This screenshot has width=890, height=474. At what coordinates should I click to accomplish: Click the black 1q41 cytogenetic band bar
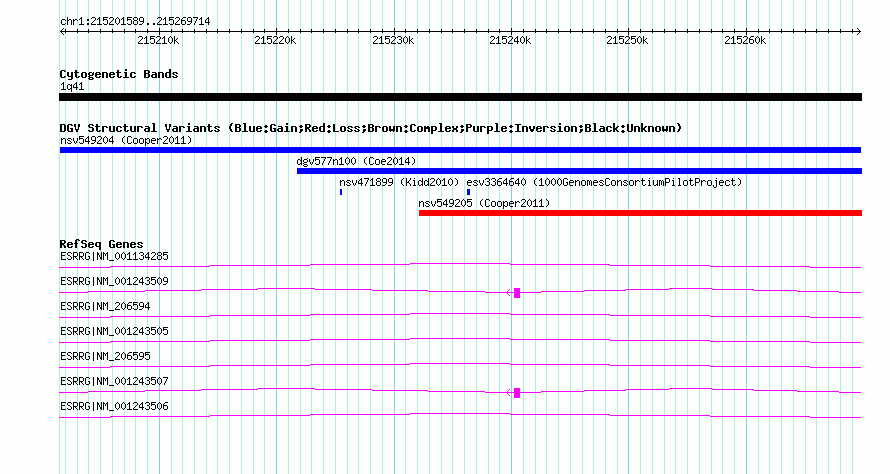(460, 97)
